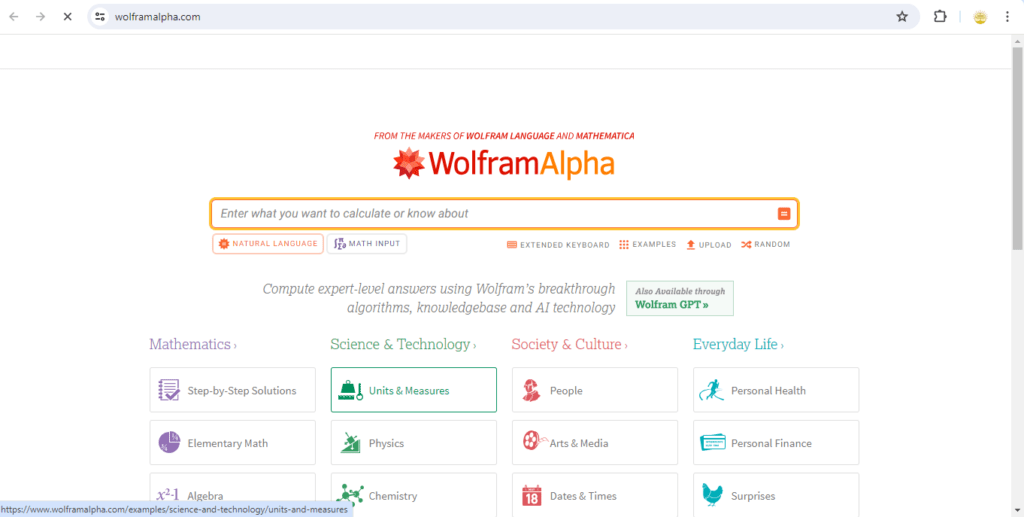Bookmark this page with the star icon
Image resolution: width=1024 pixels, height=517 pixels.
pyautogui.click(x=902, y=17)
